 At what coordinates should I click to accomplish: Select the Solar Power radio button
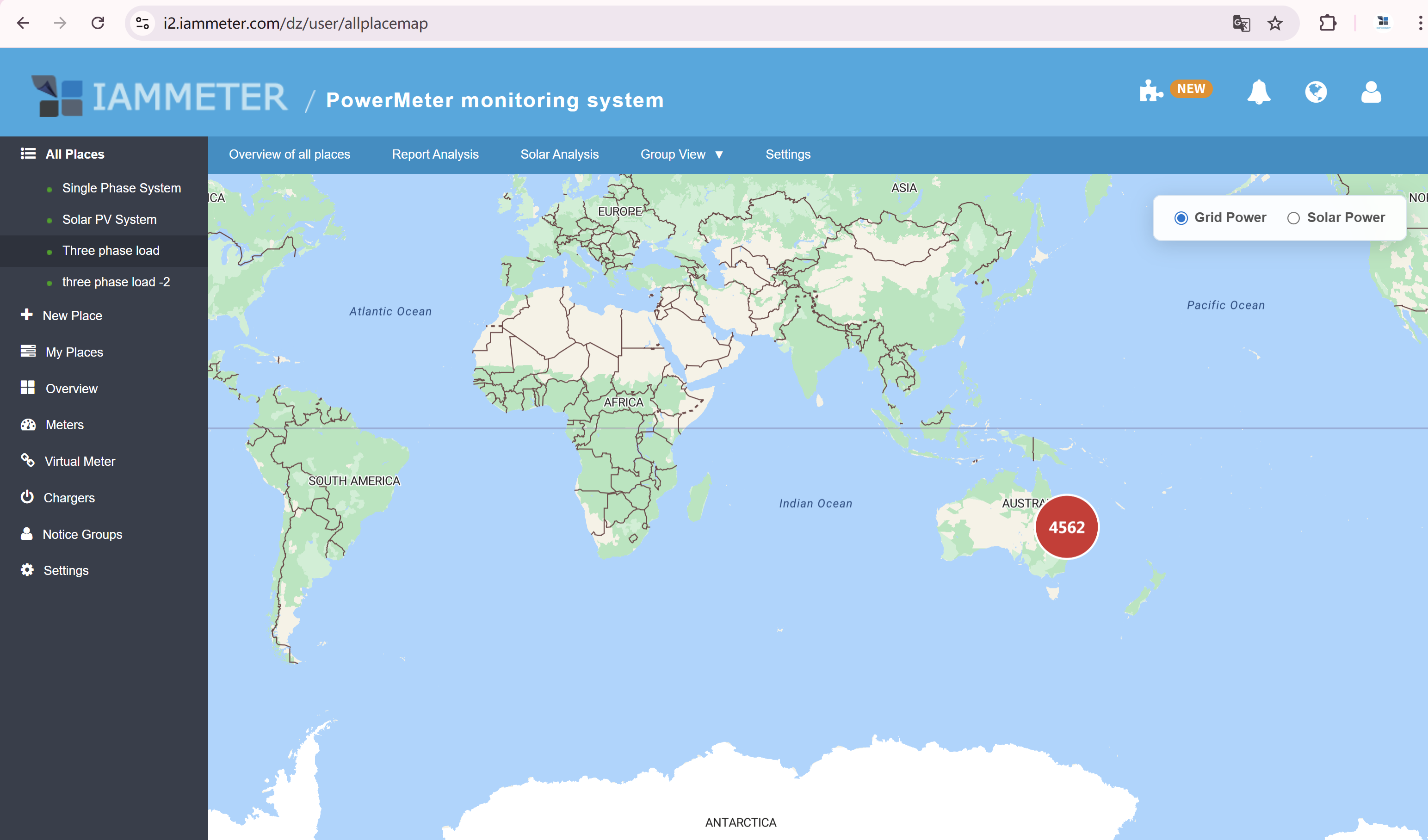[x=1293, y=218]
